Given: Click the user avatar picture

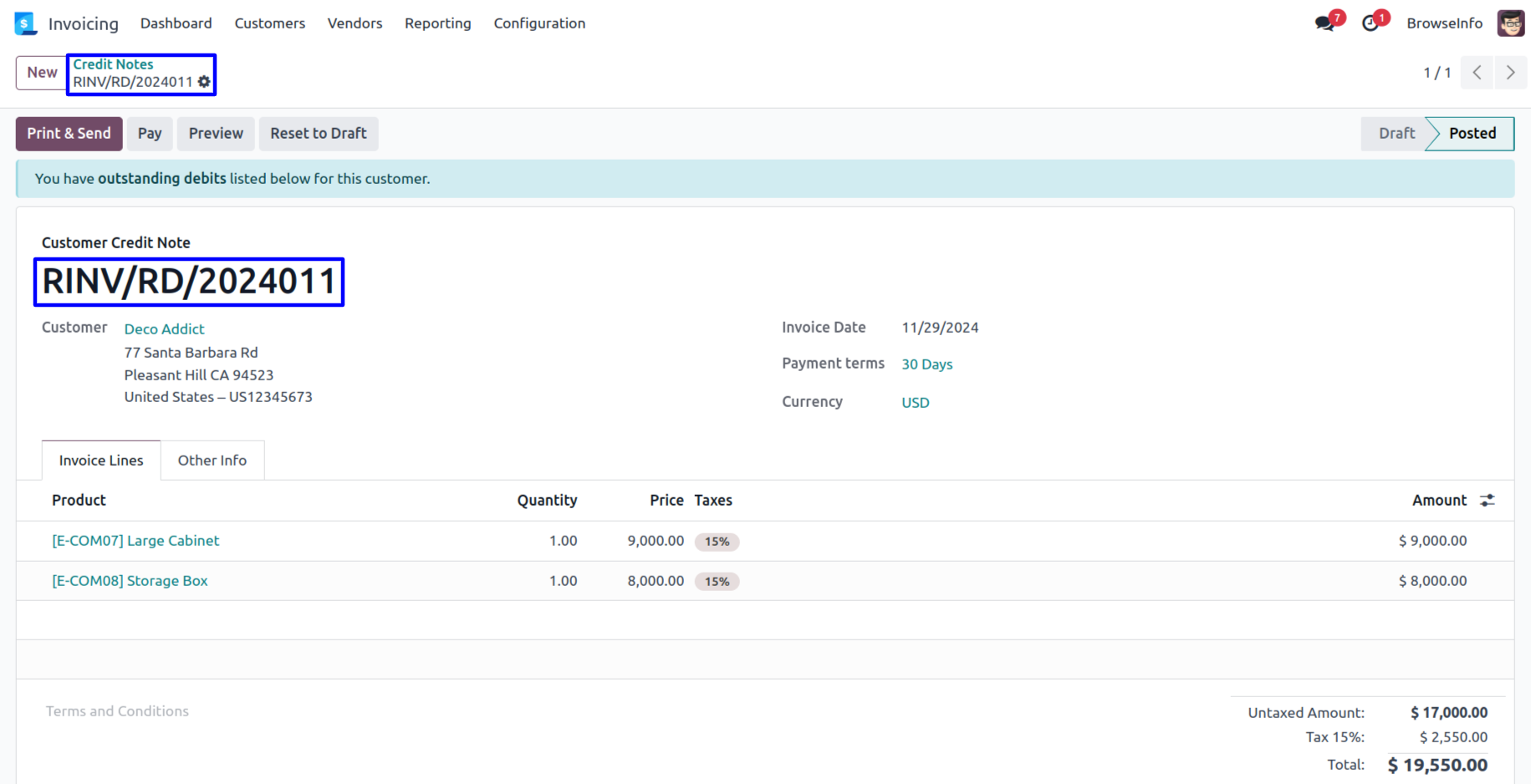Looking at the screenshot, I should coord(1510,23).
